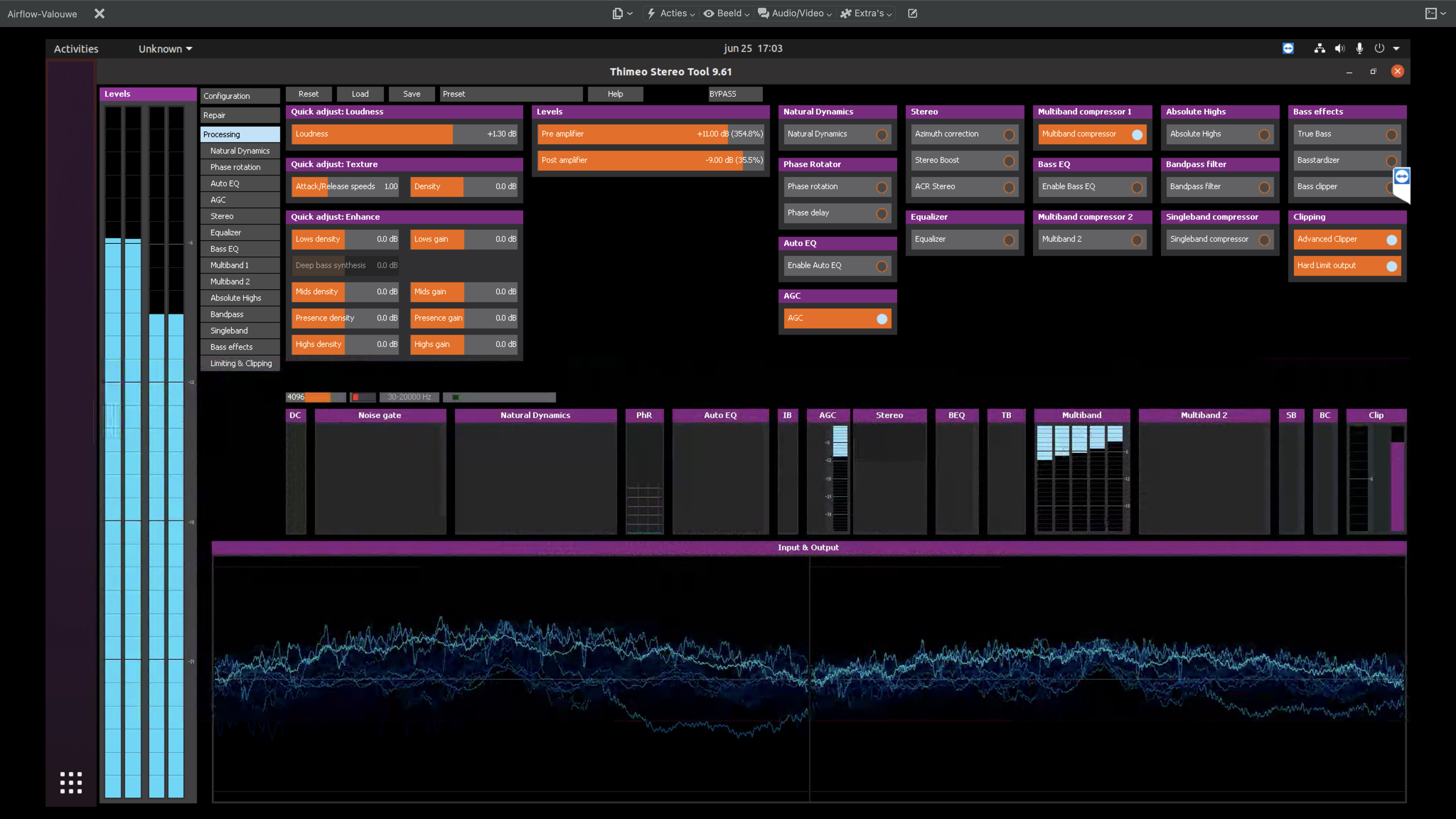Toggle Hard Limit output
This screenshot has width=1456, height=819.
(x=1348, y=266)
